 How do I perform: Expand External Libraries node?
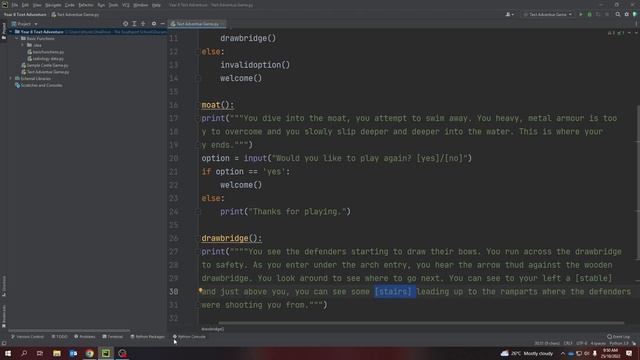click(x=11, y=78)
